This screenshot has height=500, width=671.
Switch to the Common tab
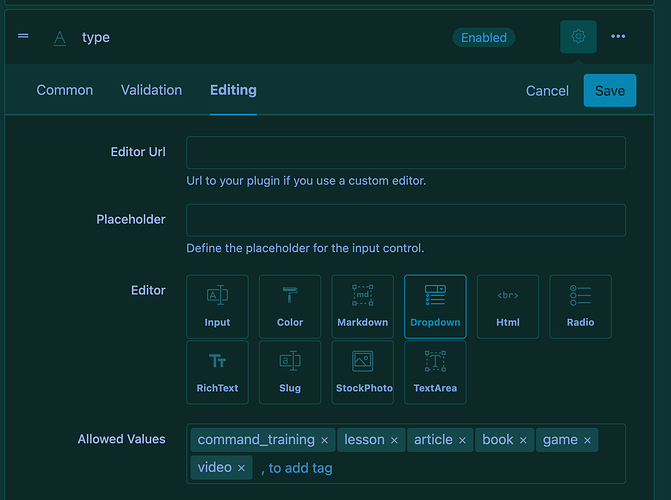click(x=65, y=90)
